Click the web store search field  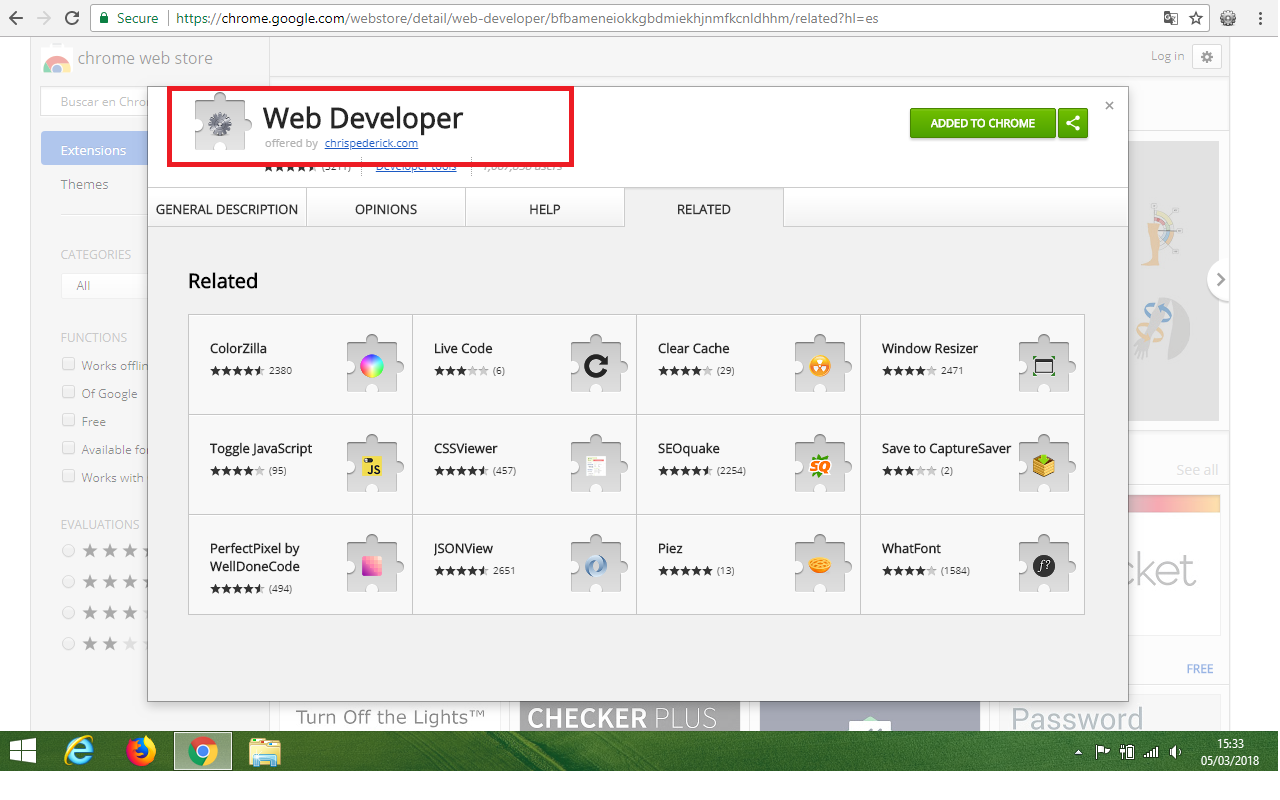95,101
